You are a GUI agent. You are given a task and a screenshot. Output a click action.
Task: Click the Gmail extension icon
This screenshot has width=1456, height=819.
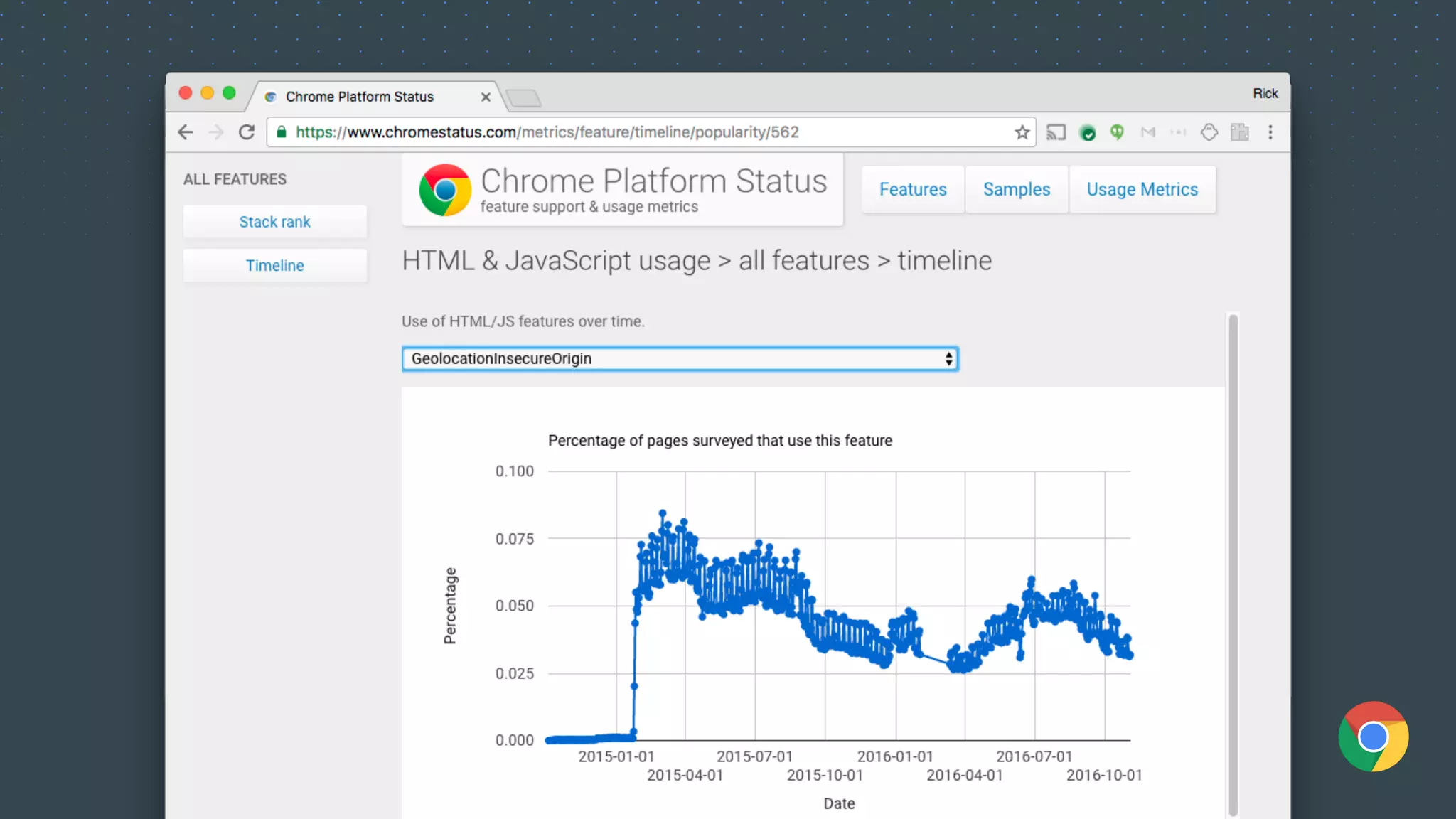tap(1147, 132)
